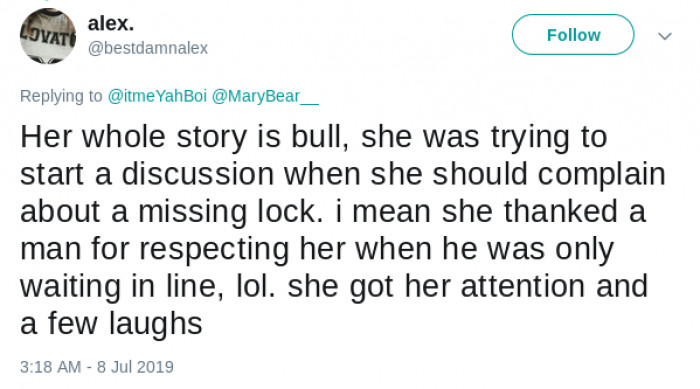Image resolution: width=700 pixels, height=389 pixels.
Task: Click the word "complain" in the tweet
Action: click(x=601, y=174)
